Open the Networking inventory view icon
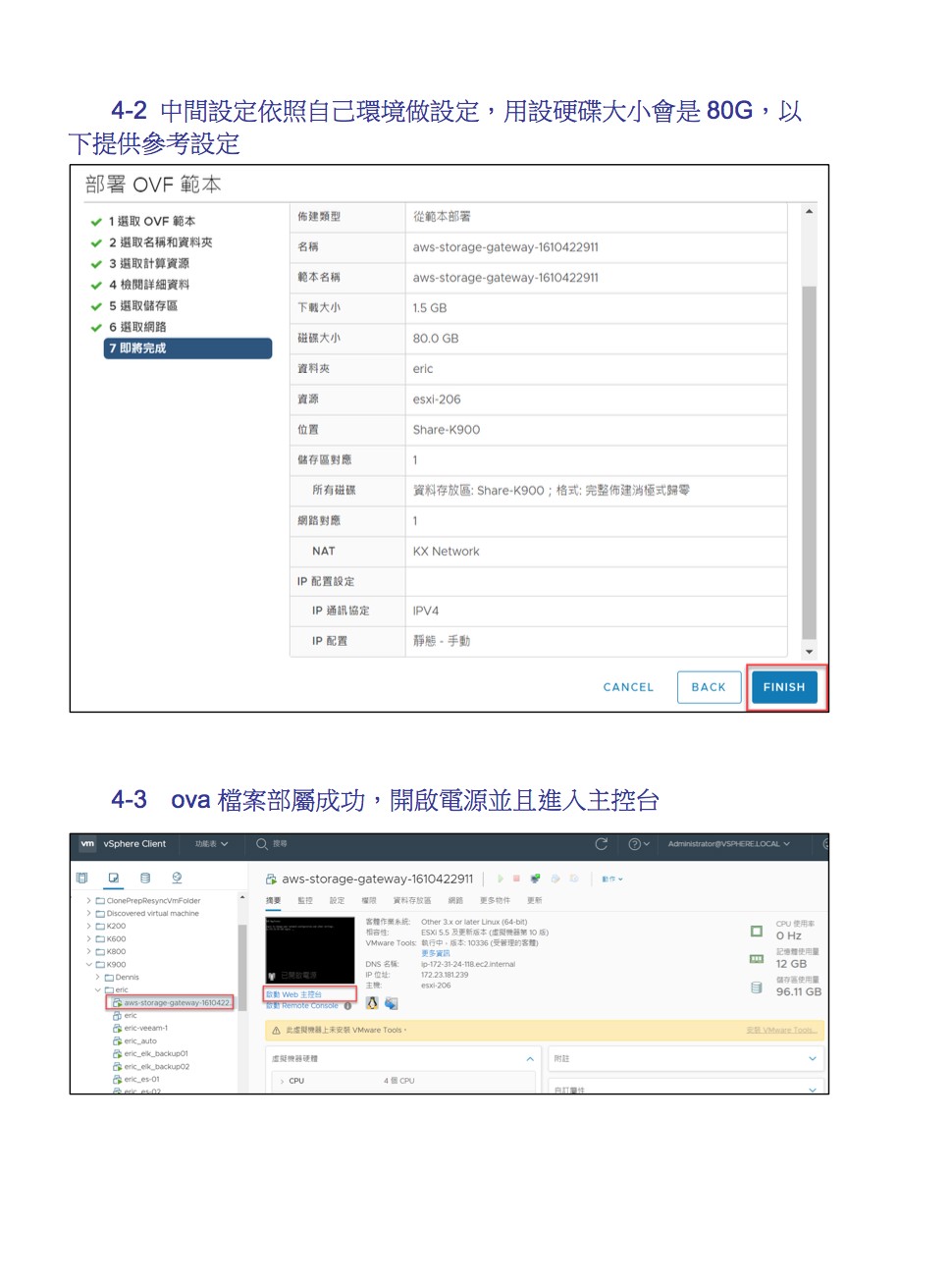Viewport: 952px width, 1280px height. 177,878
